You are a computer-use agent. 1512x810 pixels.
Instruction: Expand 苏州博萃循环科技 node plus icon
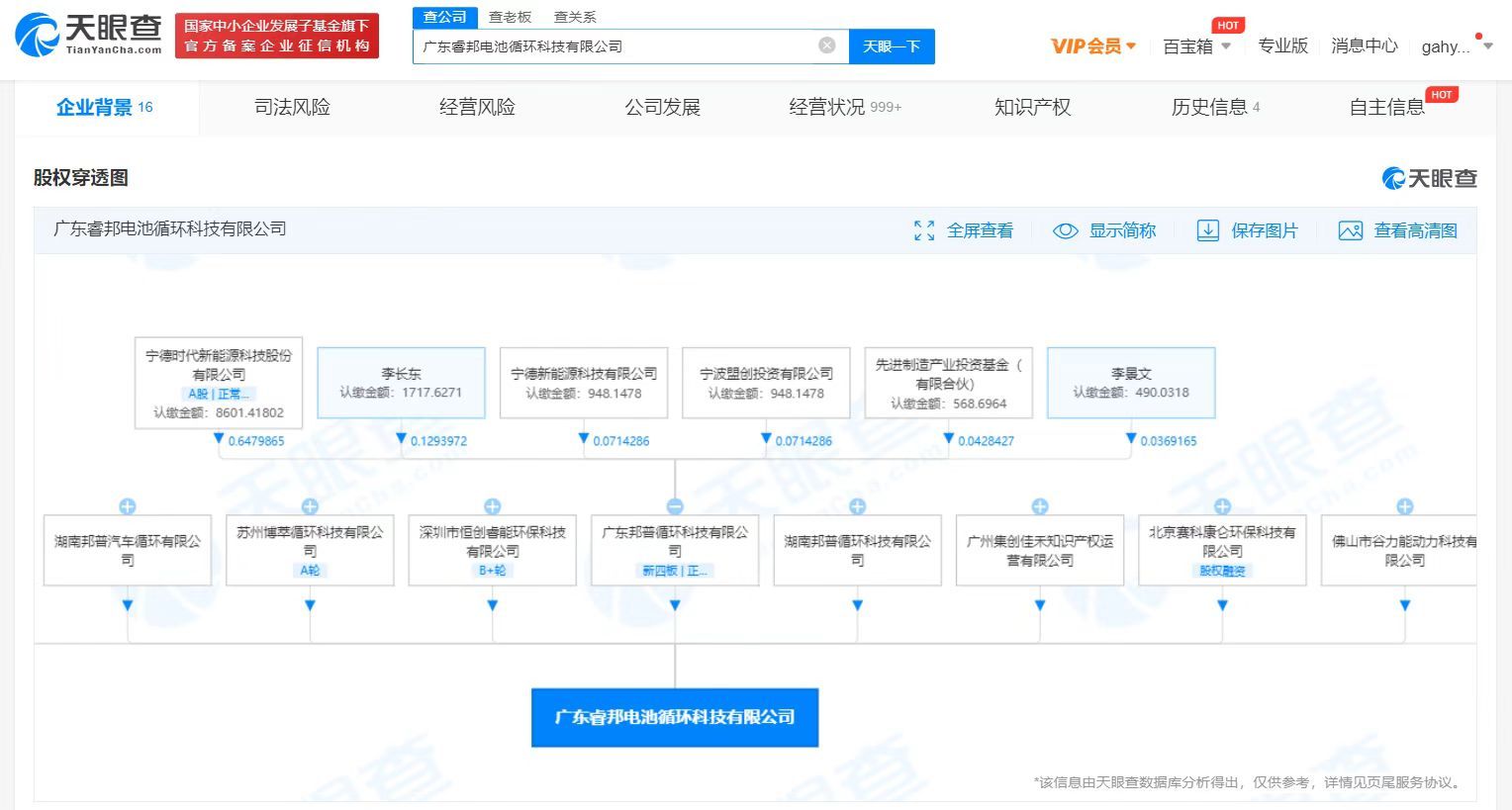tap(310, 506)
